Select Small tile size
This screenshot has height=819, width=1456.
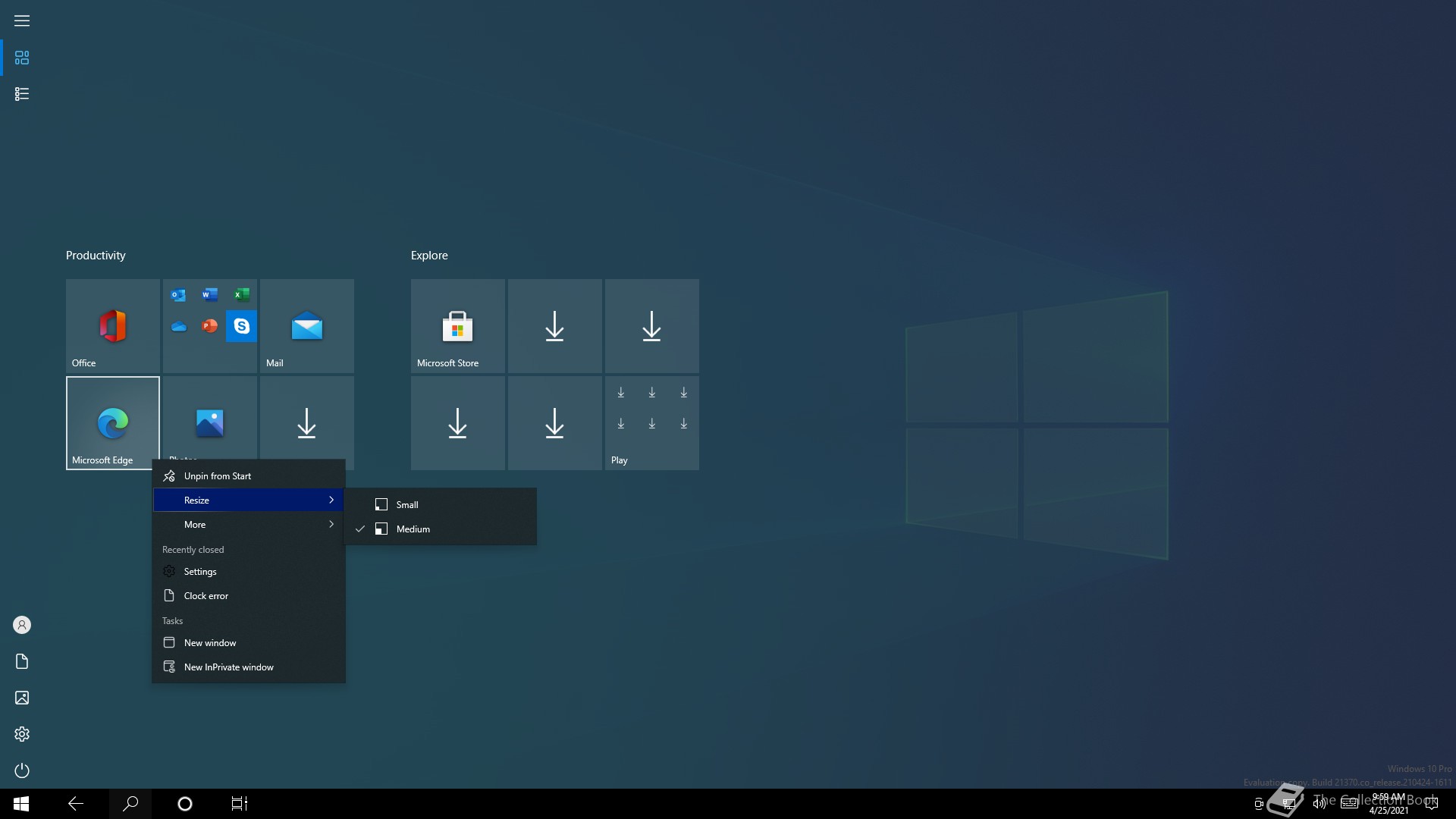point(407,505)
